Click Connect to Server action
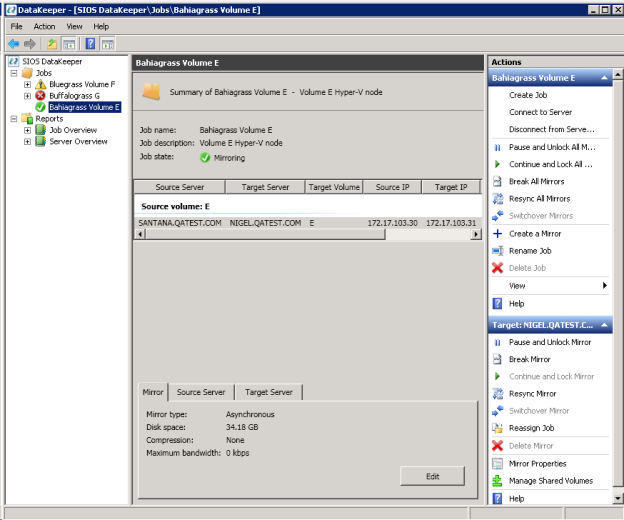Image resolution: width=624 pixels, height=520 pixels. pos(540,112)
